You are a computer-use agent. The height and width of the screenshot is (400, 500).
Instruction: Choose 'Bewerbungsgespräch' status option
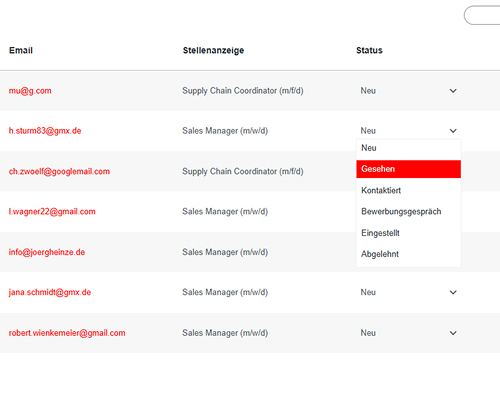pyautogui.click(x=408, y=212)
